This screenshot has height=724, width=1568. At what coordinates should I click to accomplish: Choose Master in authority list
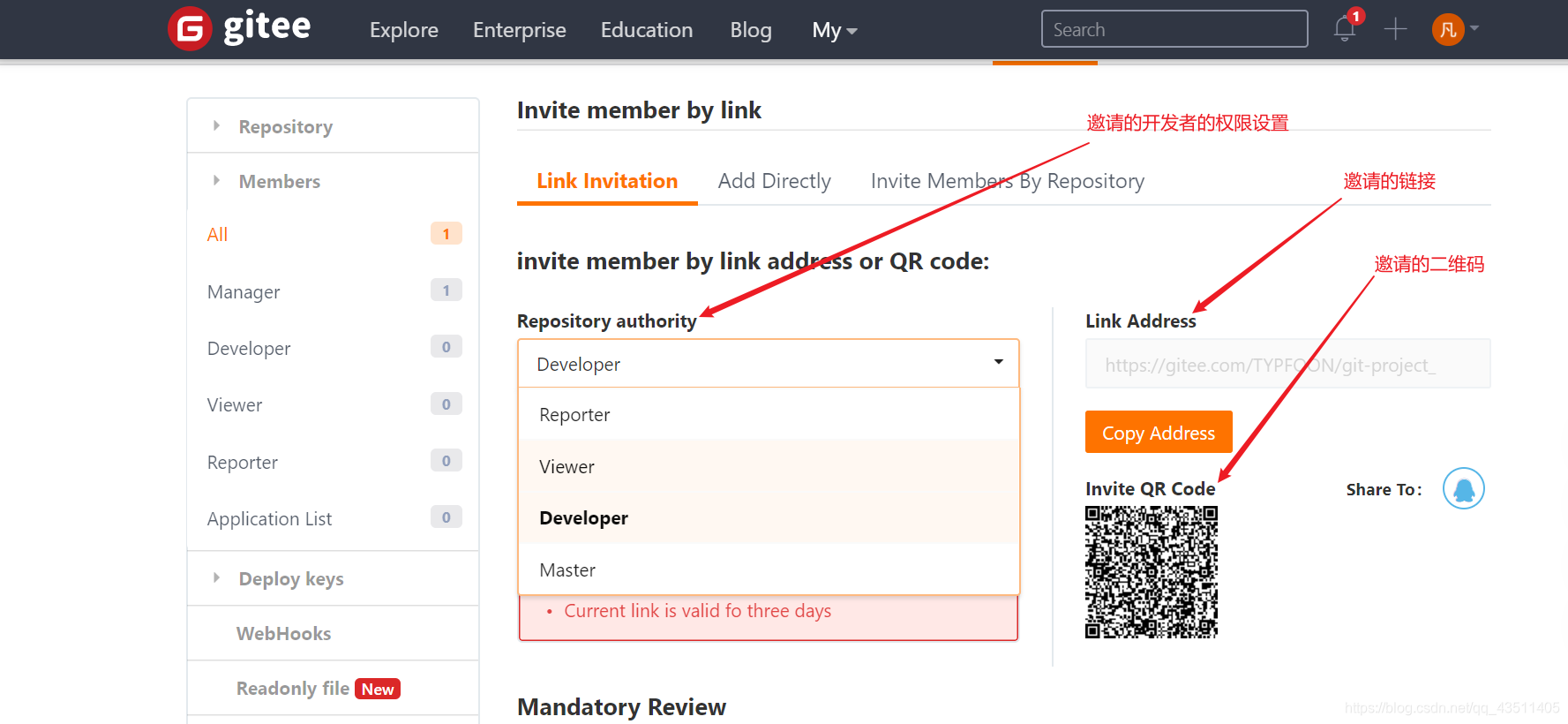pyautogui.click(x=769, y=569)
